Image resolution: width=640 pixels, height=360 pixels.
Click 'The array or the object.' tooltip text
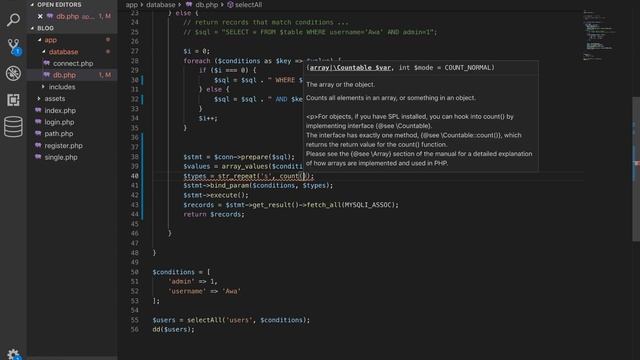pyautogui.click(x=340, y=84)
